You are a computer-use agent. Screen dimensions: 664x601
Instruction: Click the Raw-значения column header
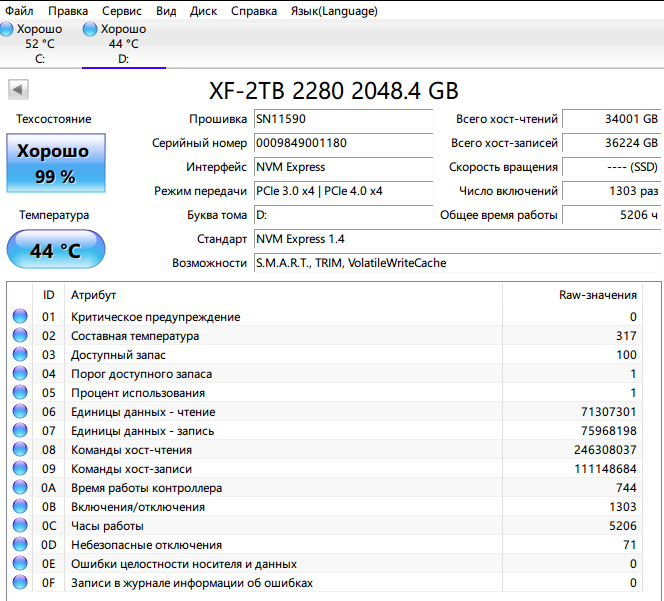click(x=573, y=295)
